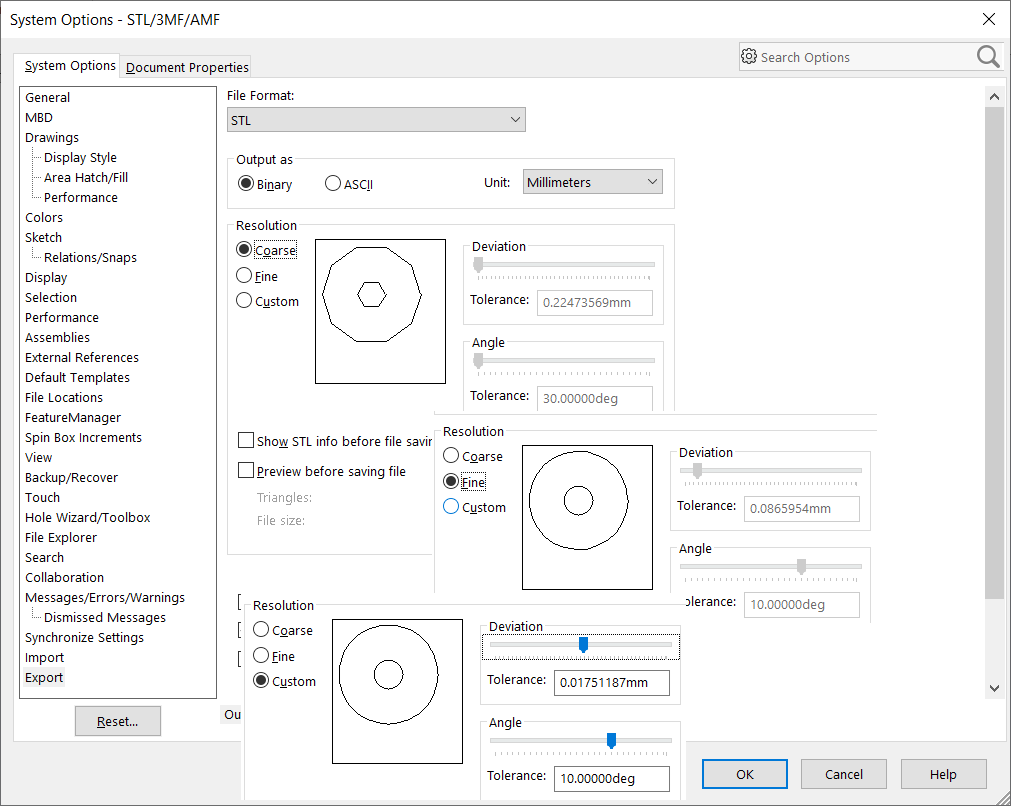Expand the Unit Millimeters dropdown
The image size is (1011, 806).
(592, 182)
